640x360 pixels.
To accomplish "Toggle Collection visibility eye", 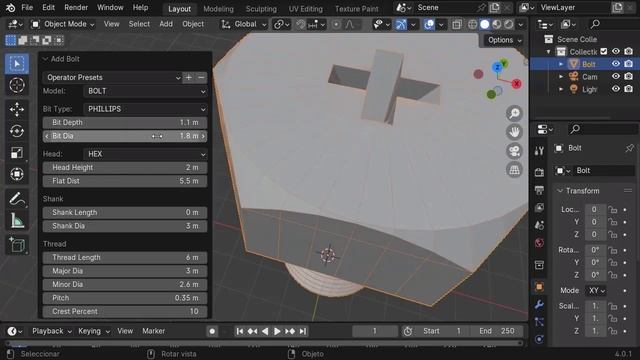I will (616, 51).
